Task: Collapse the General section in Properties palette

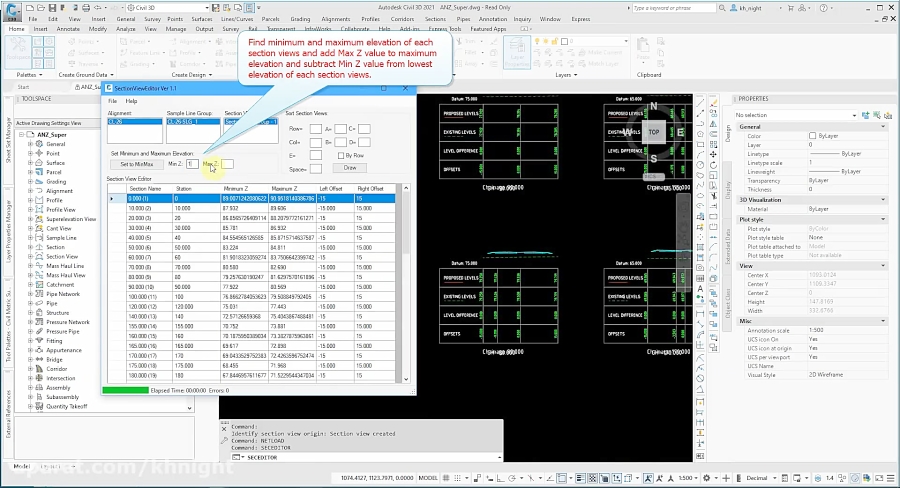Action: click(883, 127)
